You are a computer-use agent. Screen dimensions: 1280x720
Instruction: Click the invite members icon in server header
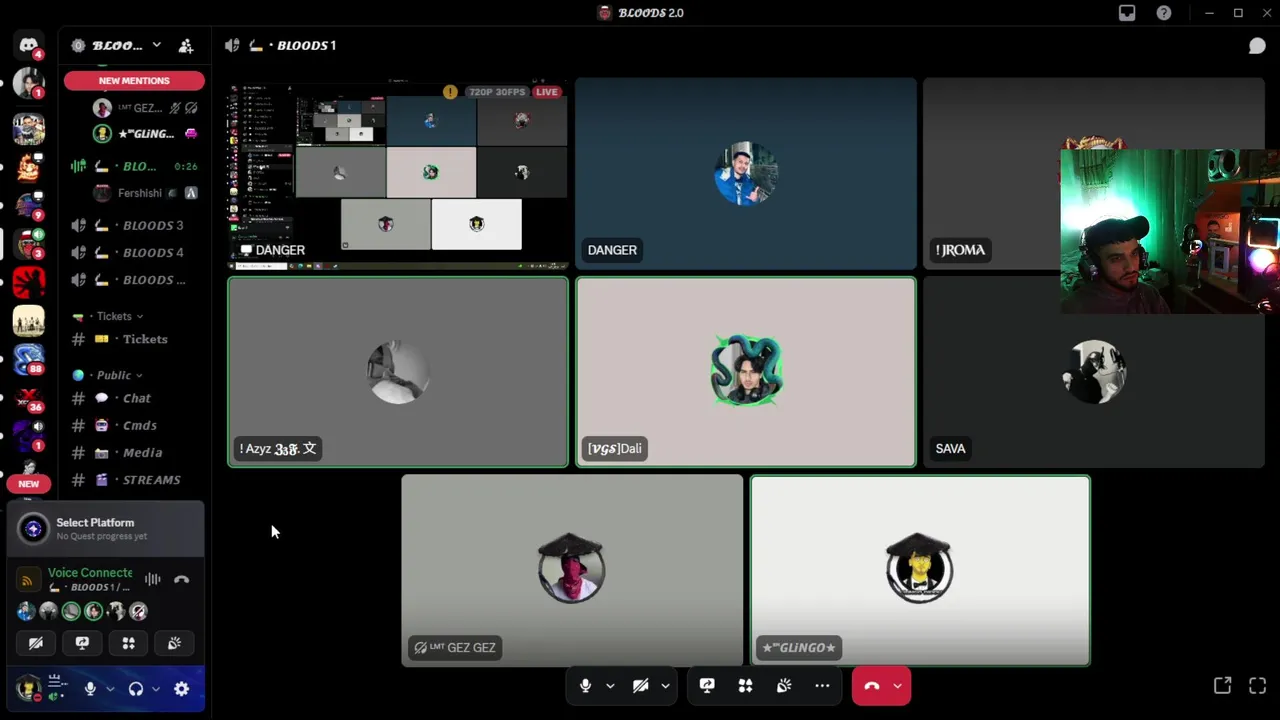(x=186, y=45)
